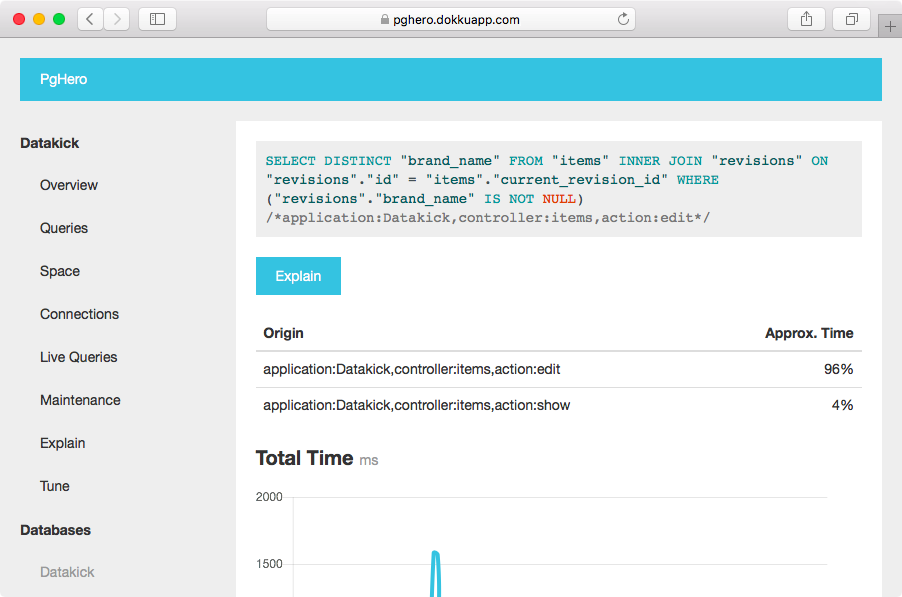Select the items,action:show origin row

[559, 405]
